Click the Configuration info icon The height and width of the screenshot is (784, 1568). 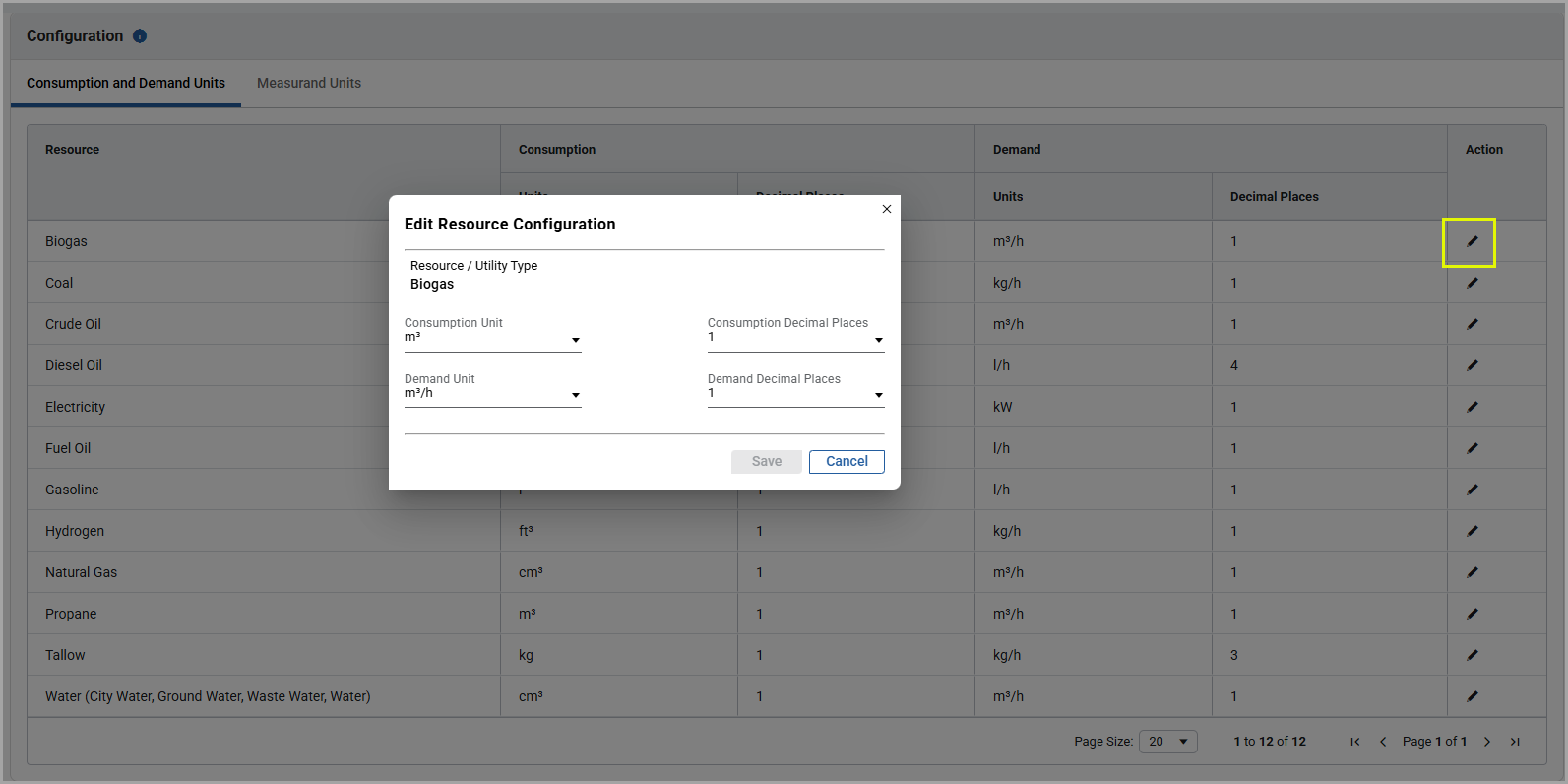pos(140,36)
